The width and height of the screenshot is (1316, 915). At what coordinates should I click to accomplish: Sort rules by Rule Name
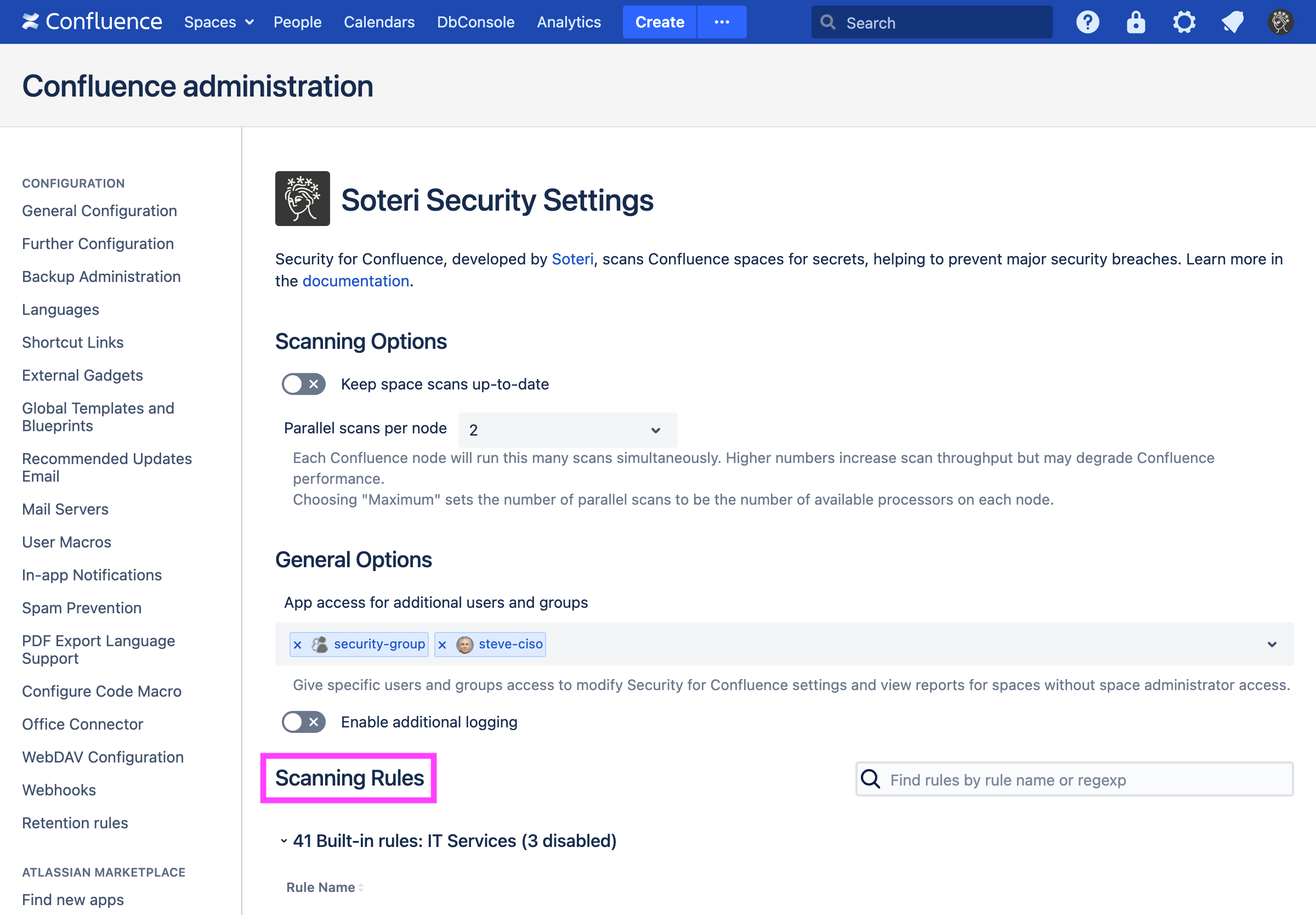click(x=324, y=887)
